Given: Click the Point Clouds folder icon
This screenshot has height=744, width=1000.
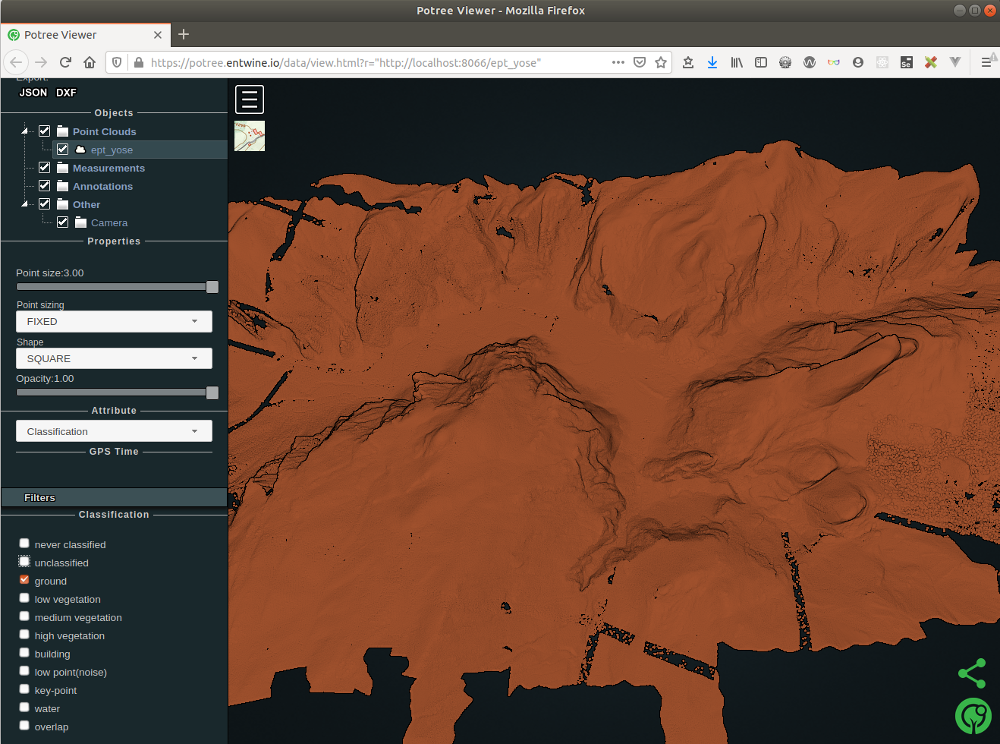Looking at the screenshot, I should 62,131.
